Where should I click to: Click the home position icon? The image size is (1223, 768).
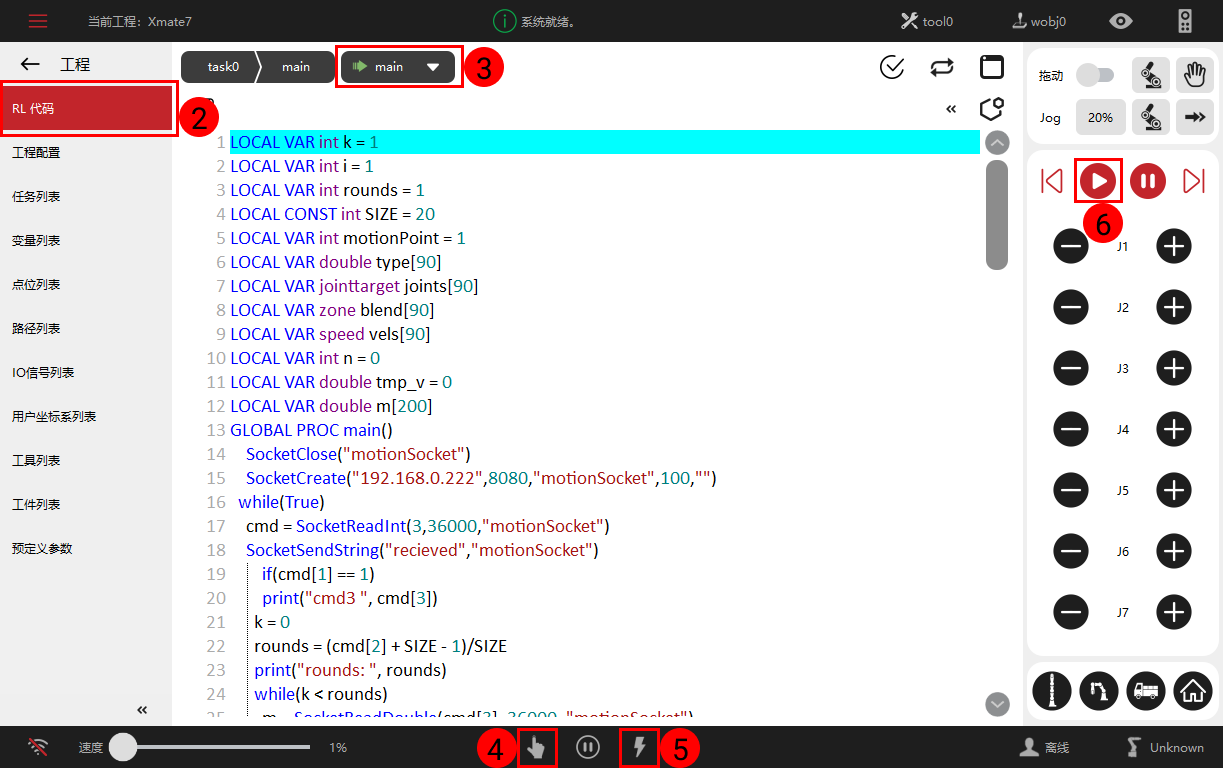(1192, 690)
